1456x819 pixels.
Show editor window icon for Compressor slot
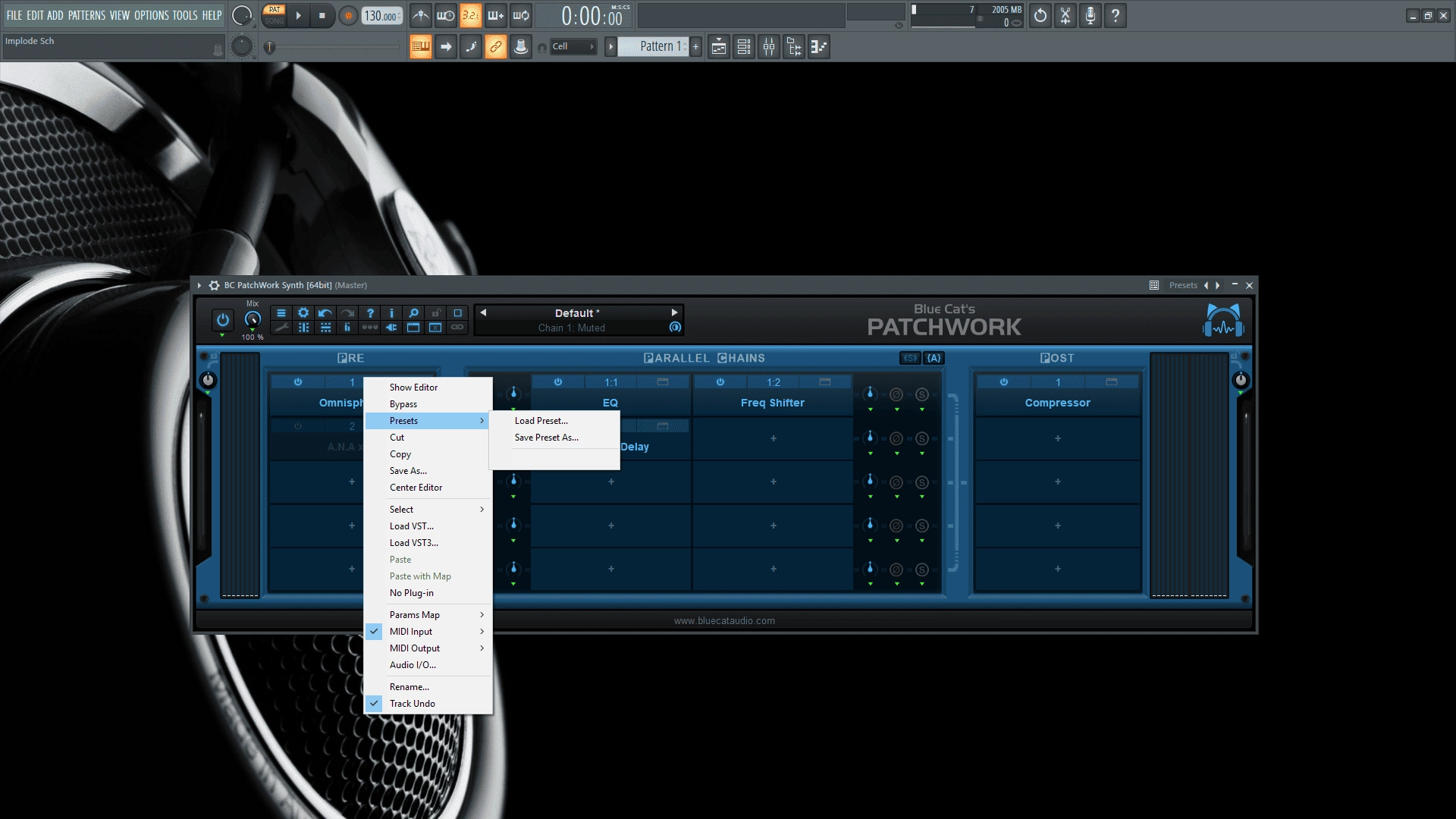[1112, 382]
